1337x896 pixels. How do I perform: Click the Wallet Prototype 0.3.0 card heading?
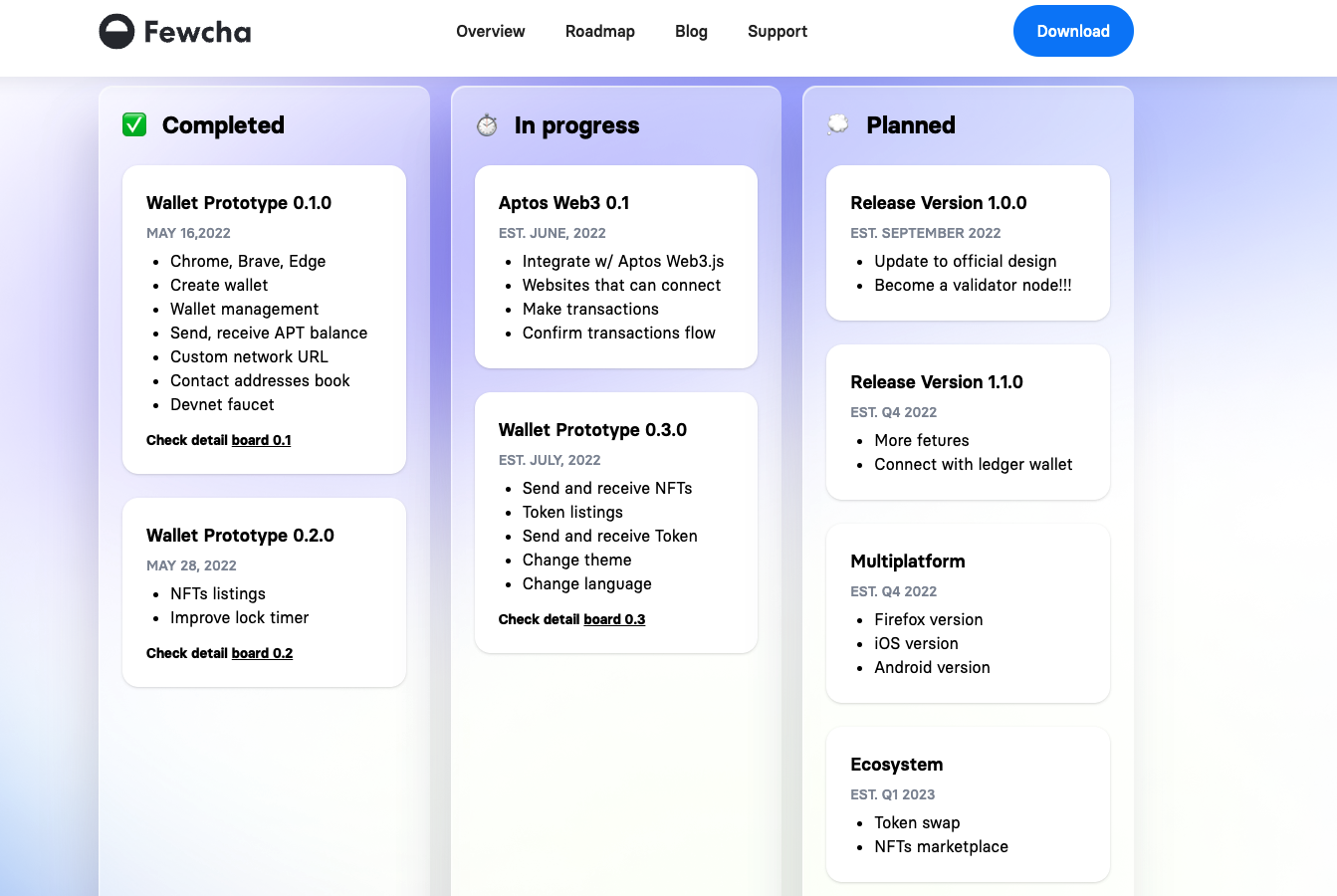pos(592,430)
